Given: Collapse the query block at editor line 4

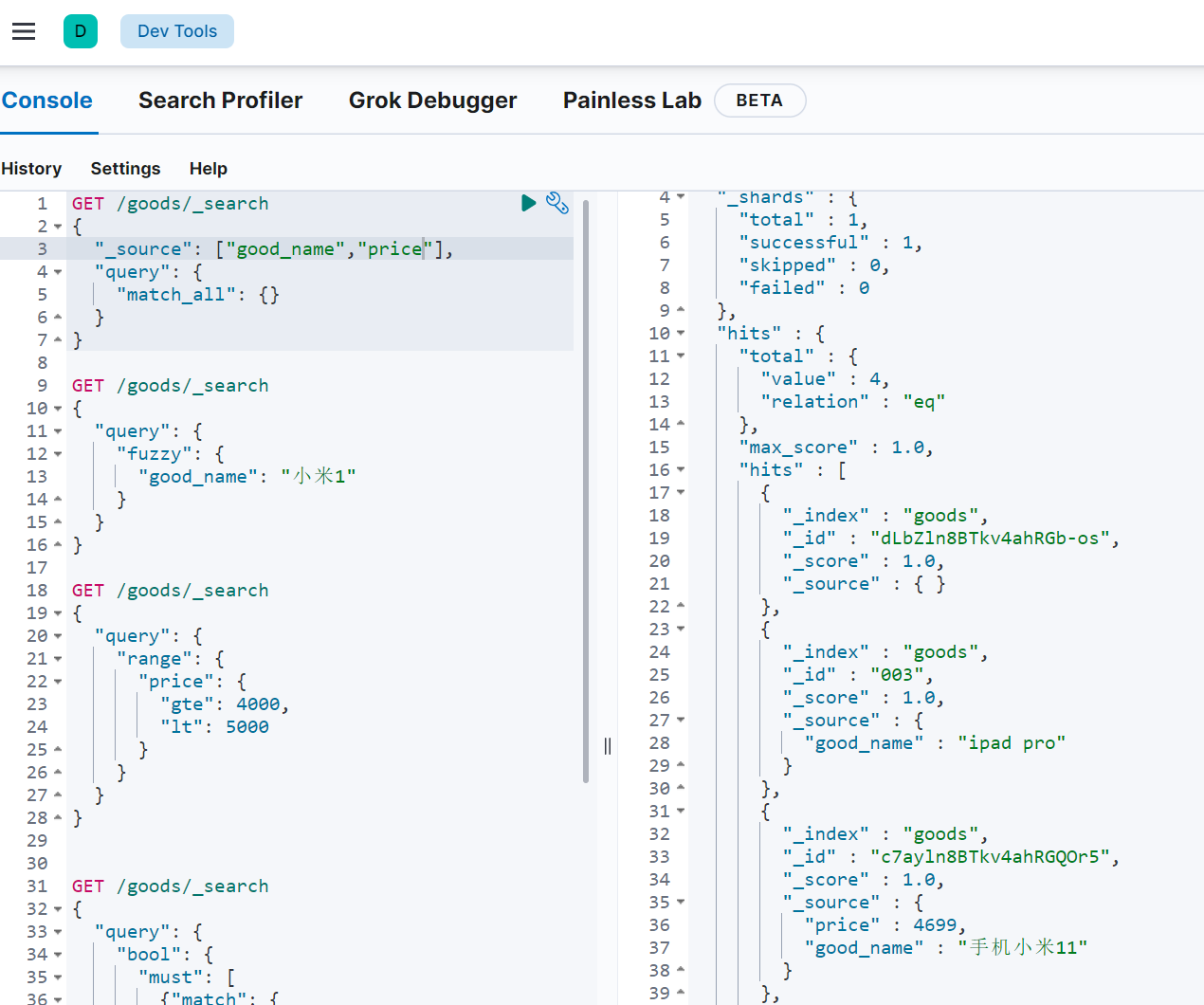Looking at the screenshot, I should pyautogui.click(x=58, y=272).
